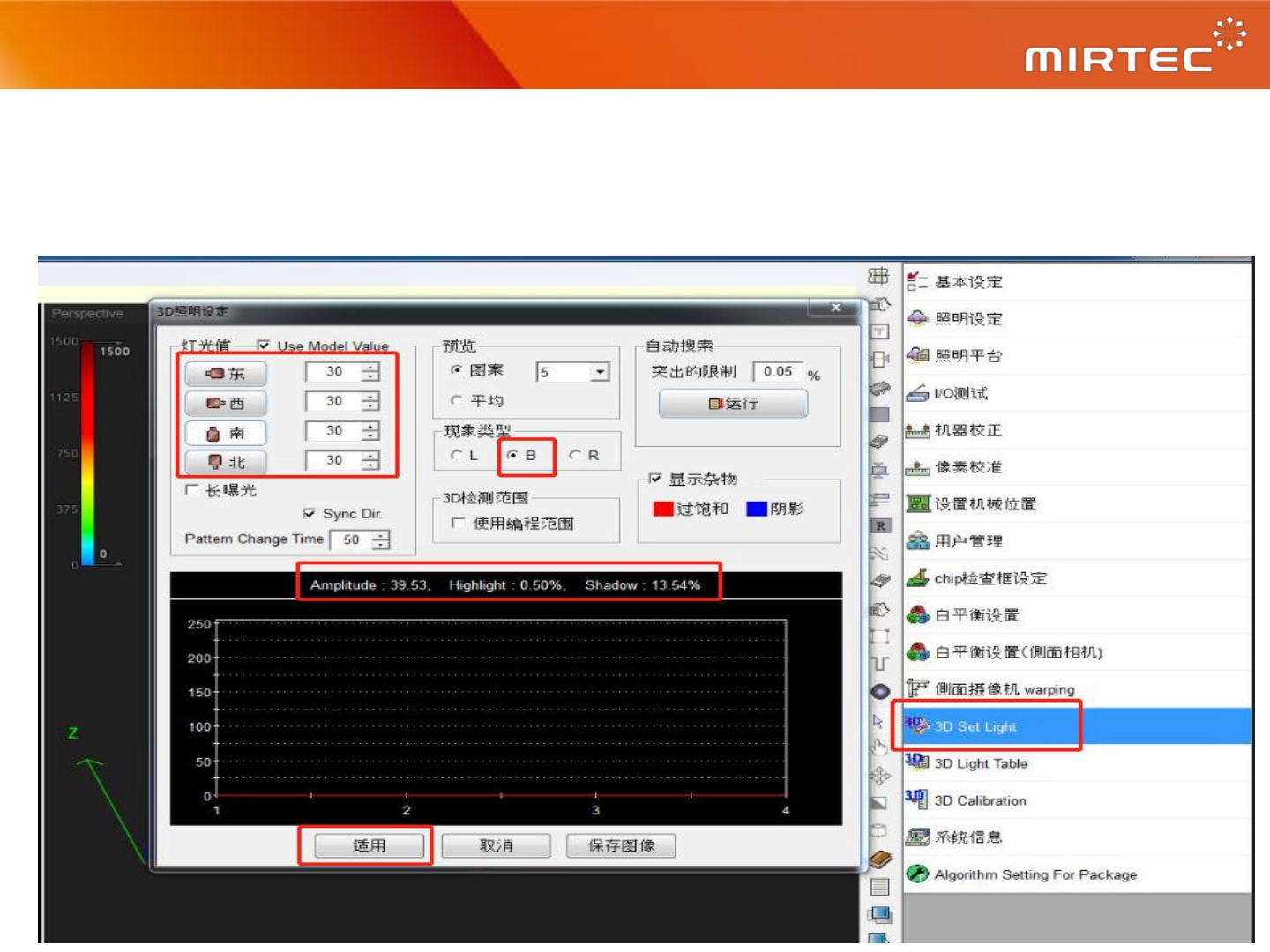The height and width of the screenshot is (952, 1270).
Task: Open 3D Light Table from the sidebar
Action: [x=980, y=763]
